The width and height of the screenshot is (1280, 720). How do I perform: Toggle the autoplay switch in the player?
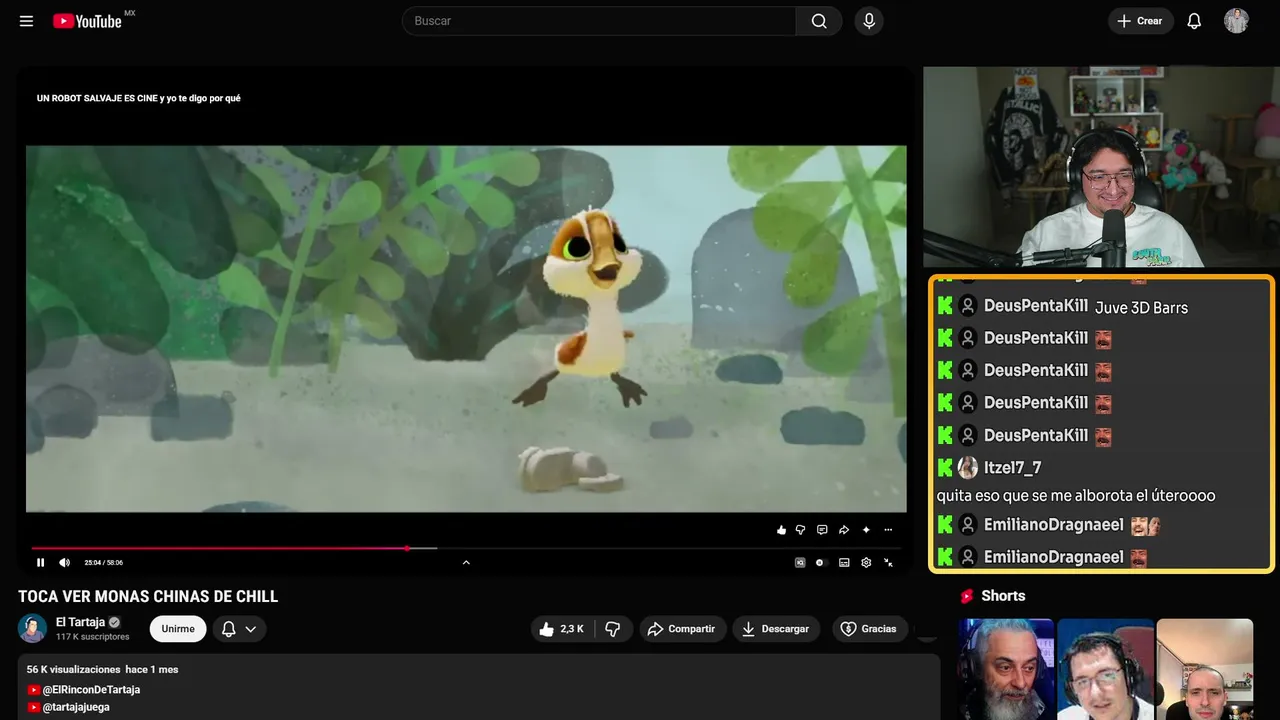click(820, 562)
